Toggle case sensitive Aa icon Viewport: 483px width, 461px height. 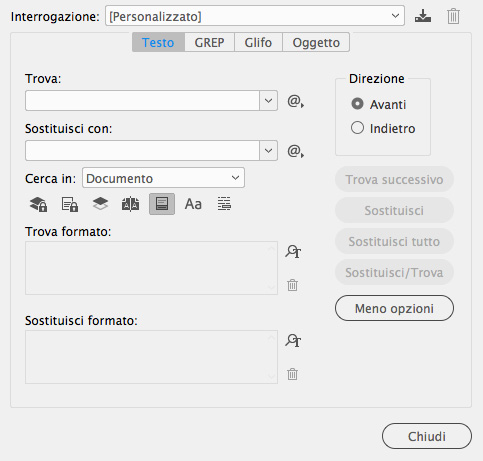coord(193,204)
